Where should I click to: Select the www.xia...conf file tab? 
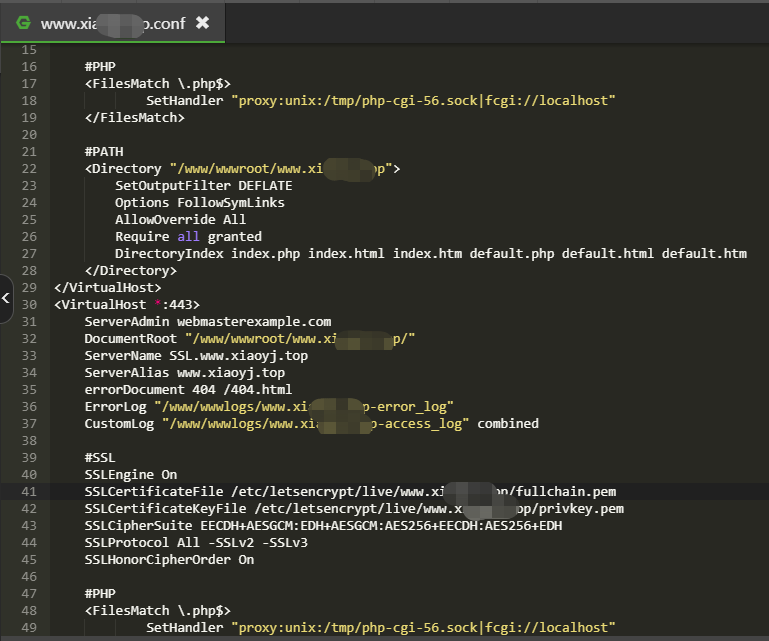point(113,23)
